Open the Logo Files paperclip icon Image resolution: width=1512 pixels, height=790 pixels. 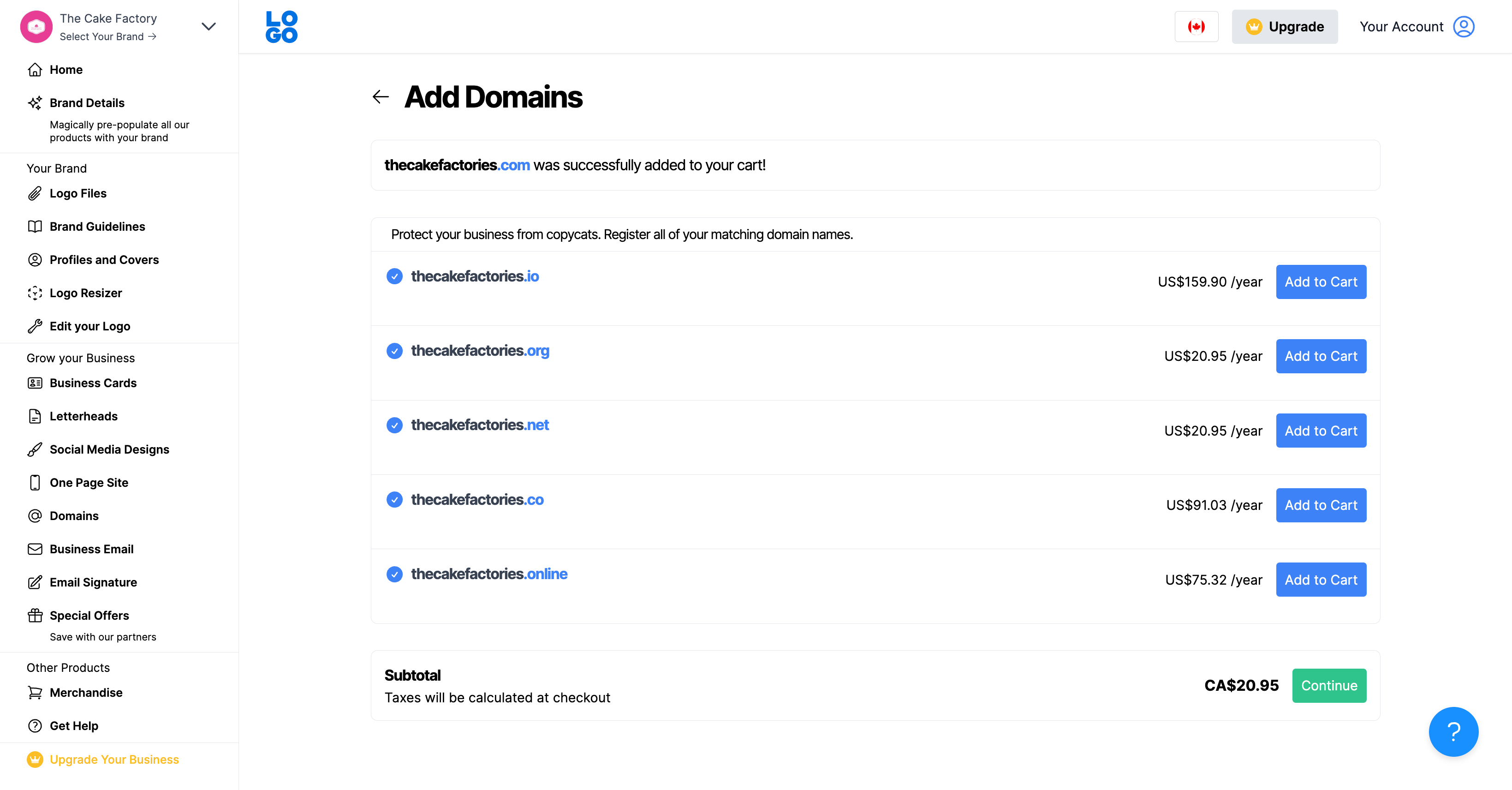pyautogui.click(x=35, y=192)
